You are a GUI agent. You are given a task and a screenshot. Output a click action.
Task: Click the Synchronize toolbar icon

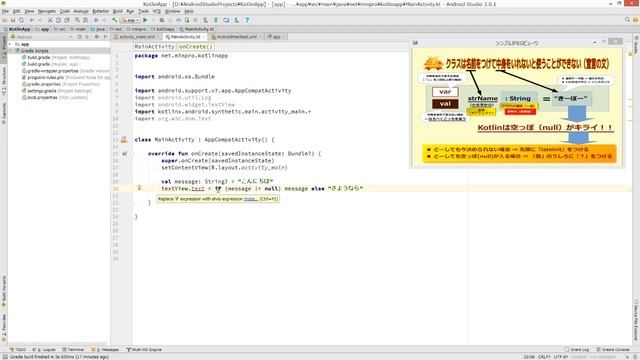pyautogui.click(x=21, y=20)
